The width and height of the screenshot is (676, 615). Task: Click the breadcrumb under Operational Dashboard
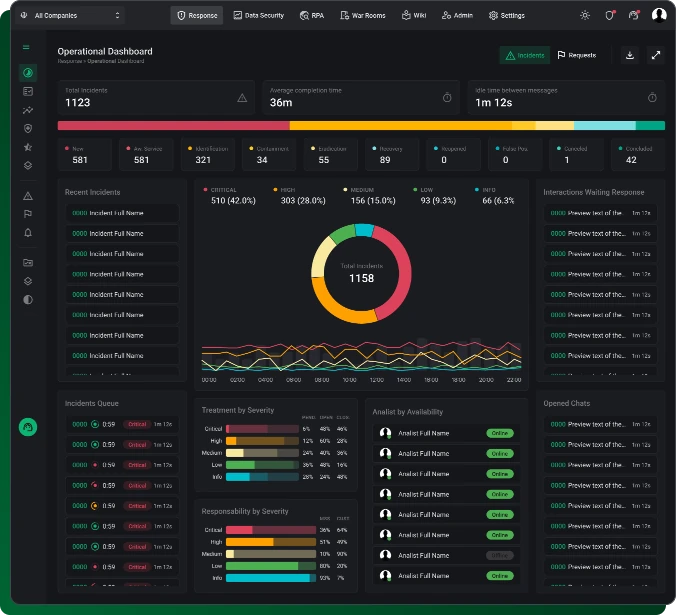click(x=101, y=62)
